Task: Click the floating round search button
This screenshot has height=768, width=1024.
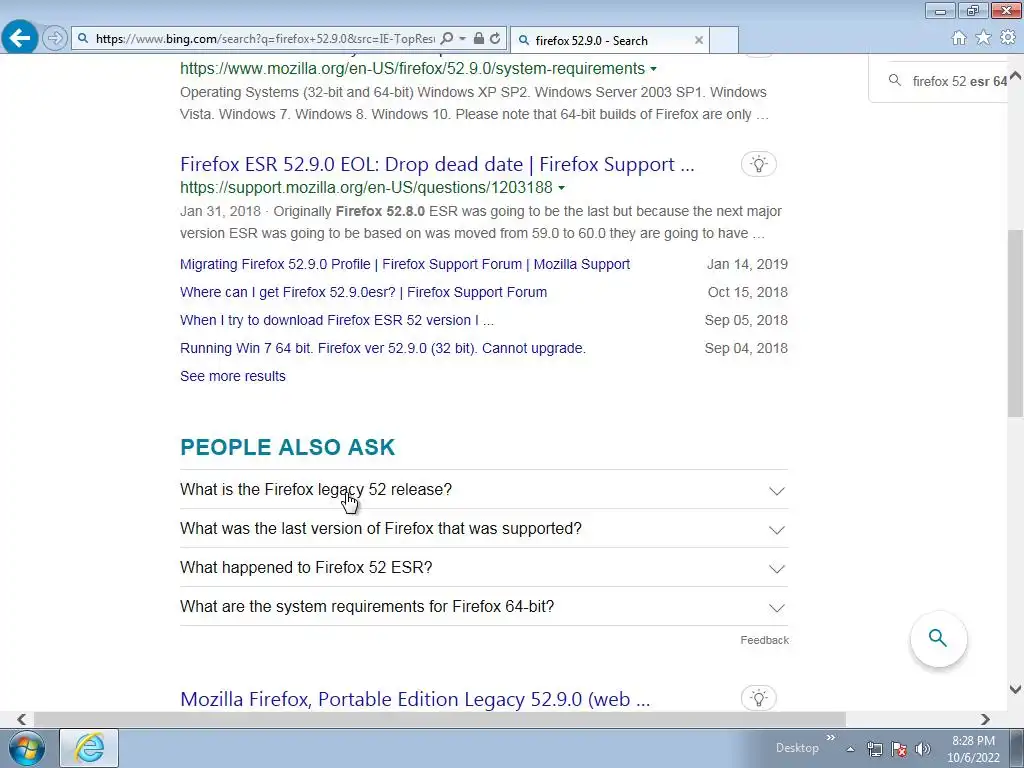Action: [938, 638]
